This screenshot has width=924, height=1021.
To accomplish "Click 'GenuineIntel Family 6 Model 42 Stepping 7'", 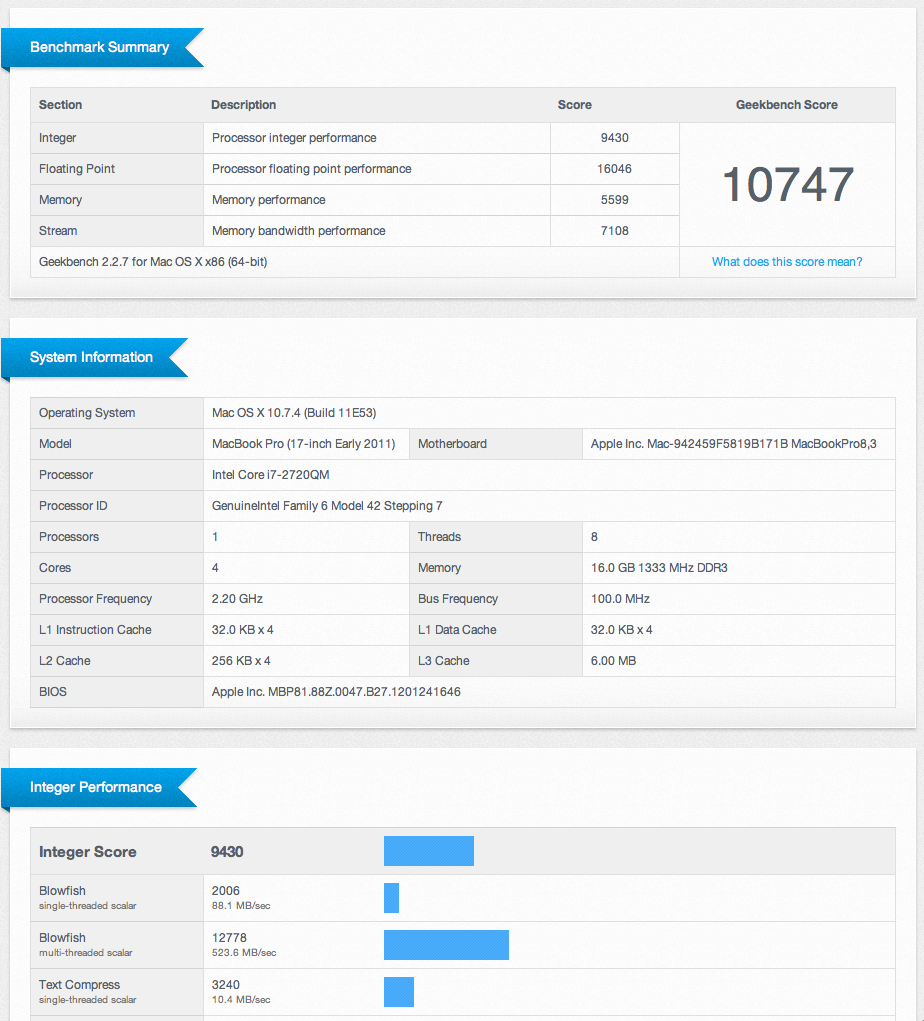I will (x=327, y=506).
